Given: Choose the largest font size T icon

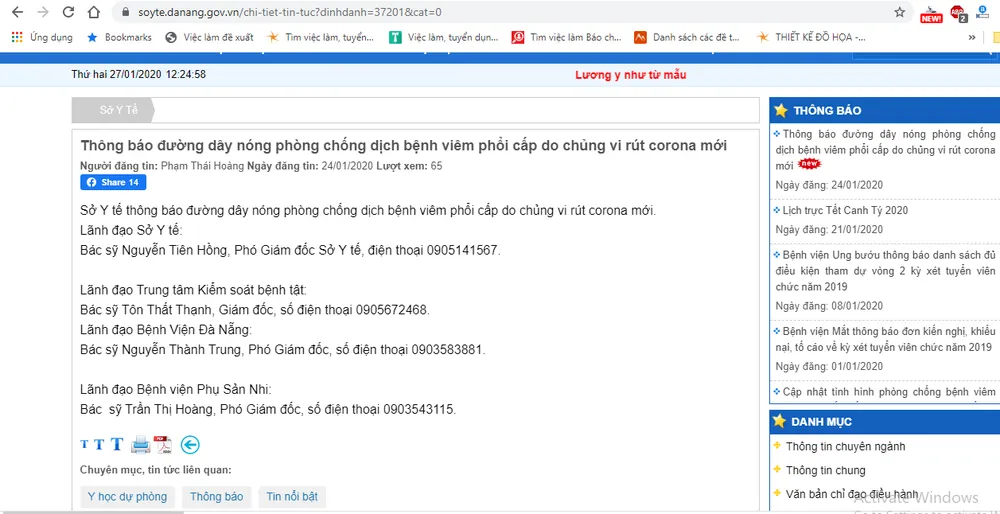Looking at the screenshot, I should point(116,444).
